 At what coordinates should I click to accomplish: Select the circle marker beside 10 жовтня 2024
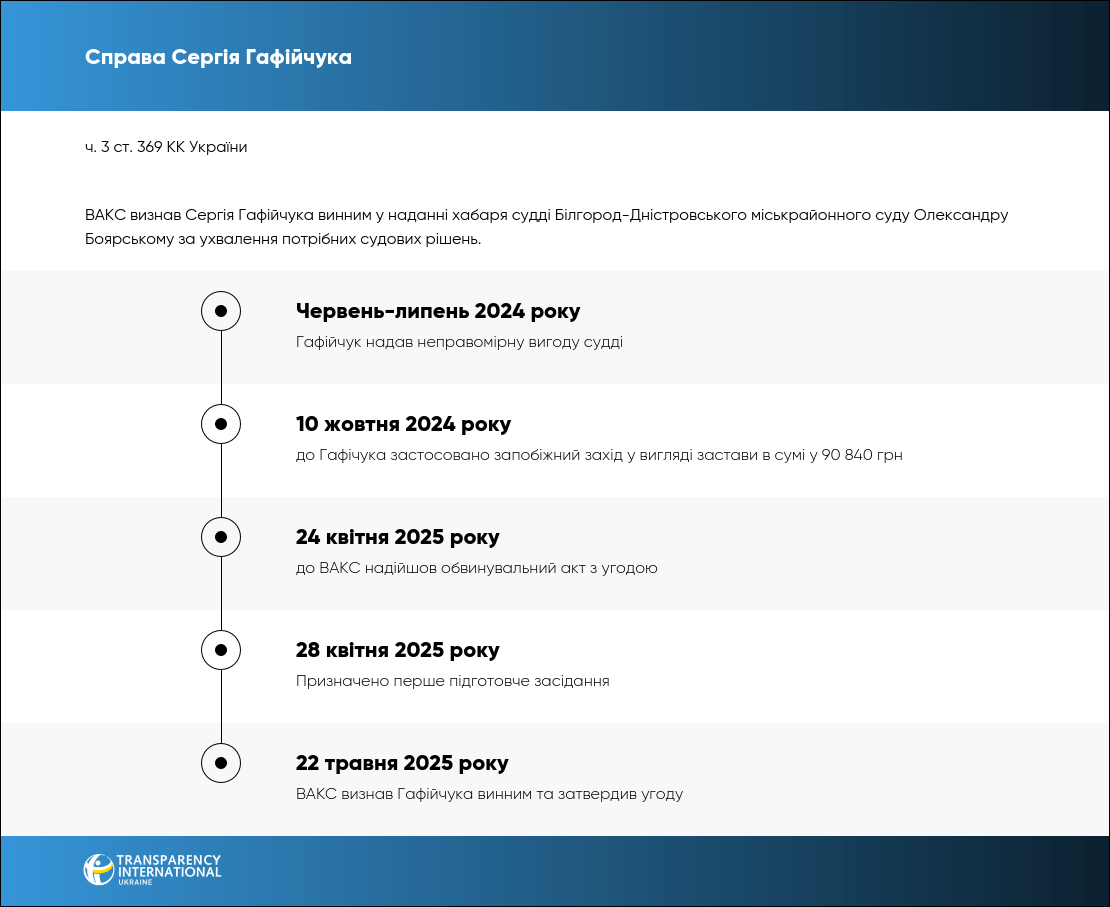click(221, 424)
